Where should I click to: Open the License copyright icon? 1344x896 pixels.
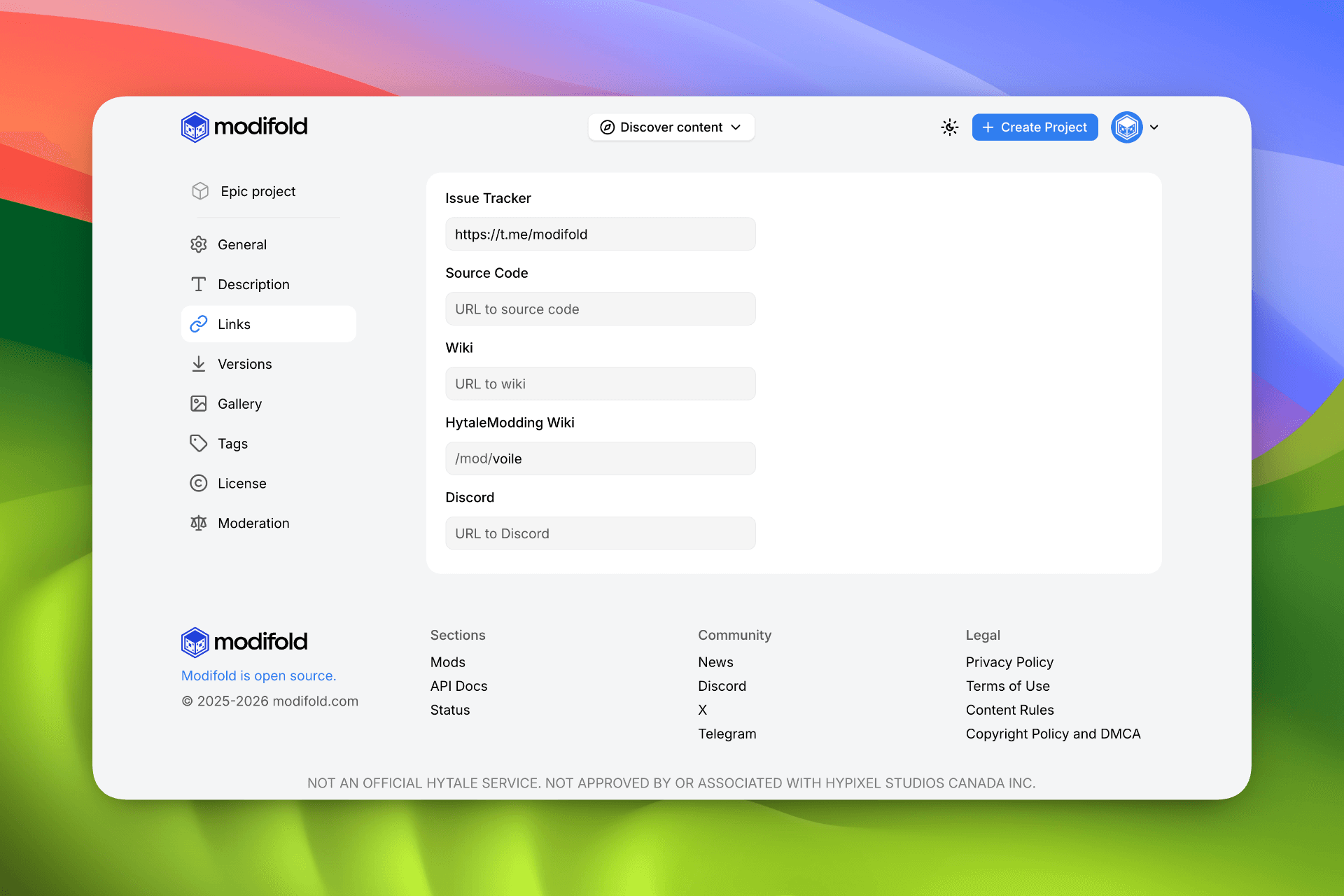199,483
